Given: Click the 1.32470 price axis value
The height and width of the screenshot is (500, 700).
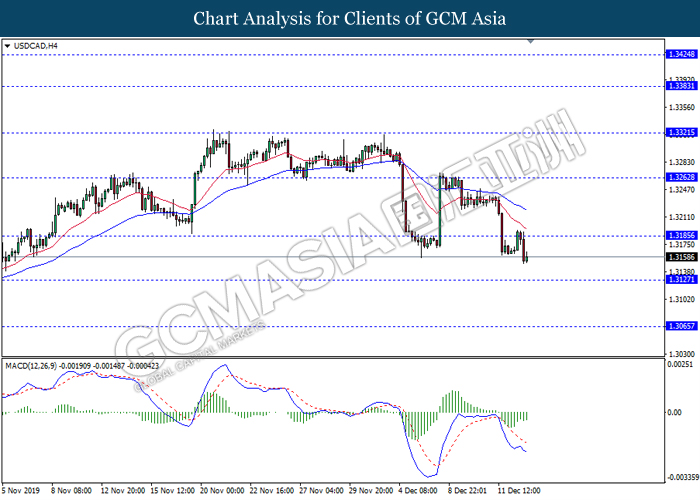Looking at the screenshot, I should coord(682,190).
